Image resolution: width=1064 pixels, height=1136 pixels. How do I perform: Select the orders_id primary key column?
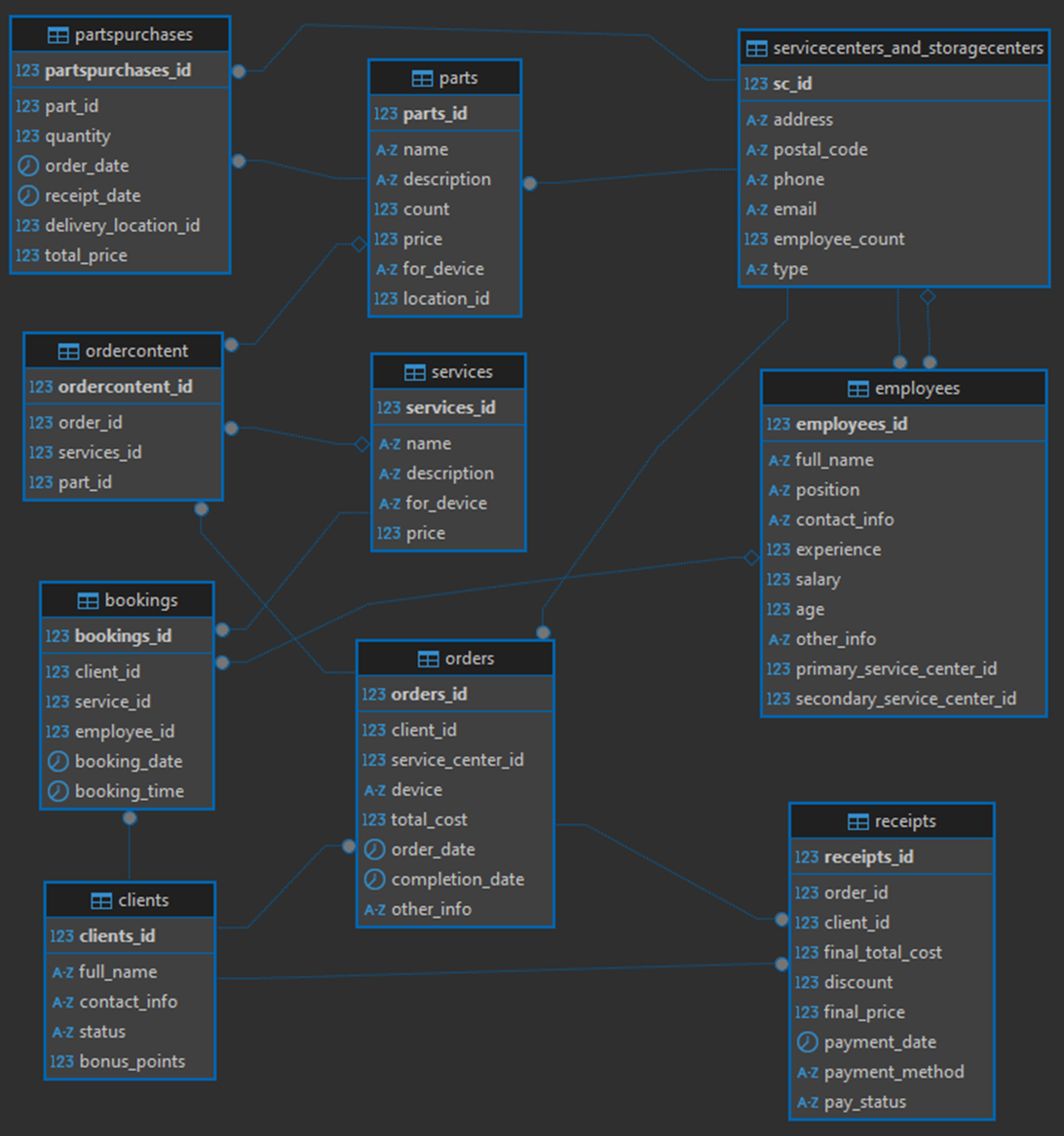[455, 695]
